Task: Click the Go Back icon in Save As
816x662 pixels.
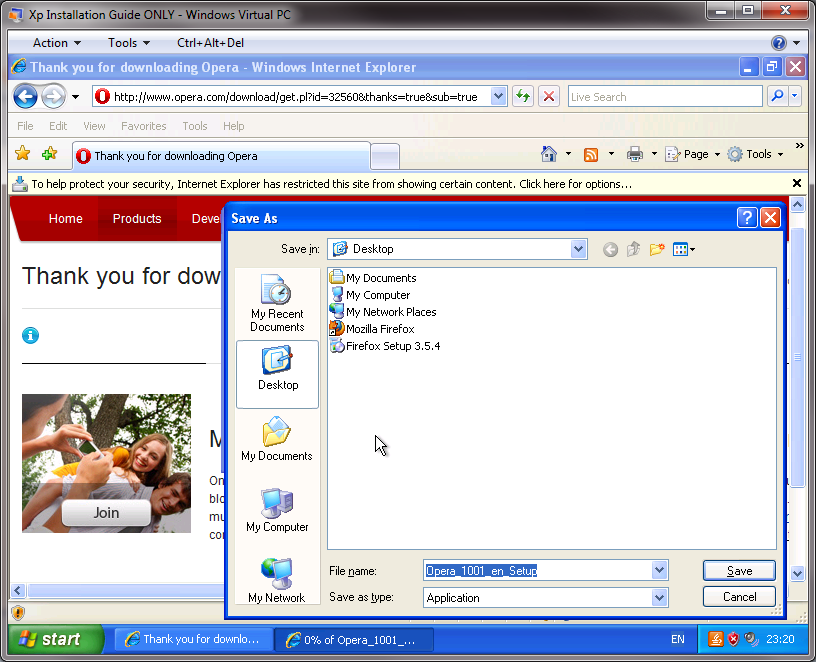Action: [610, 250]
